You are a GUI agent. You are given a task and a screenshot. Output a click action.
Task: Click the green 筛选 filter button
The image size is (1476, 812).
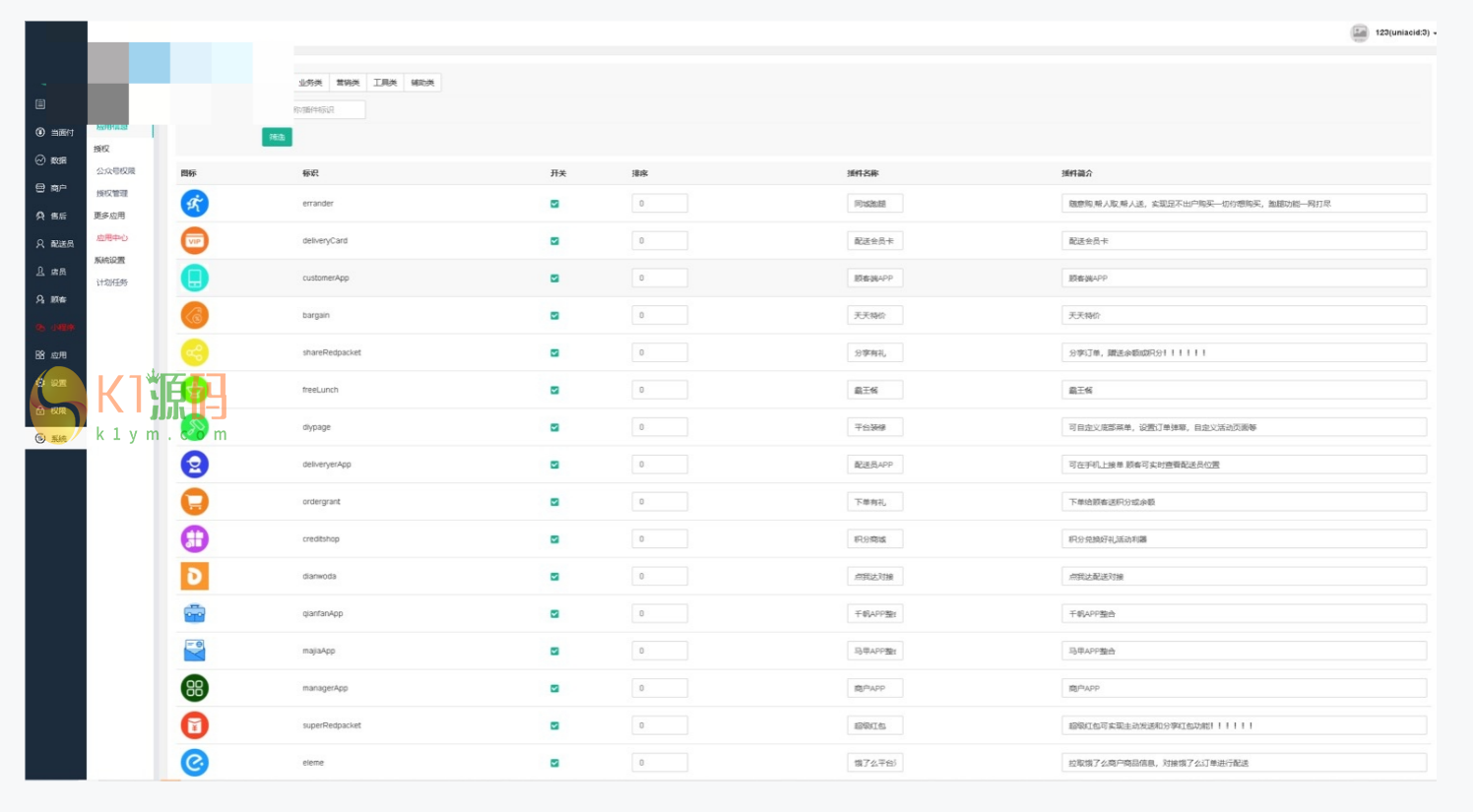tap(277, 137)
